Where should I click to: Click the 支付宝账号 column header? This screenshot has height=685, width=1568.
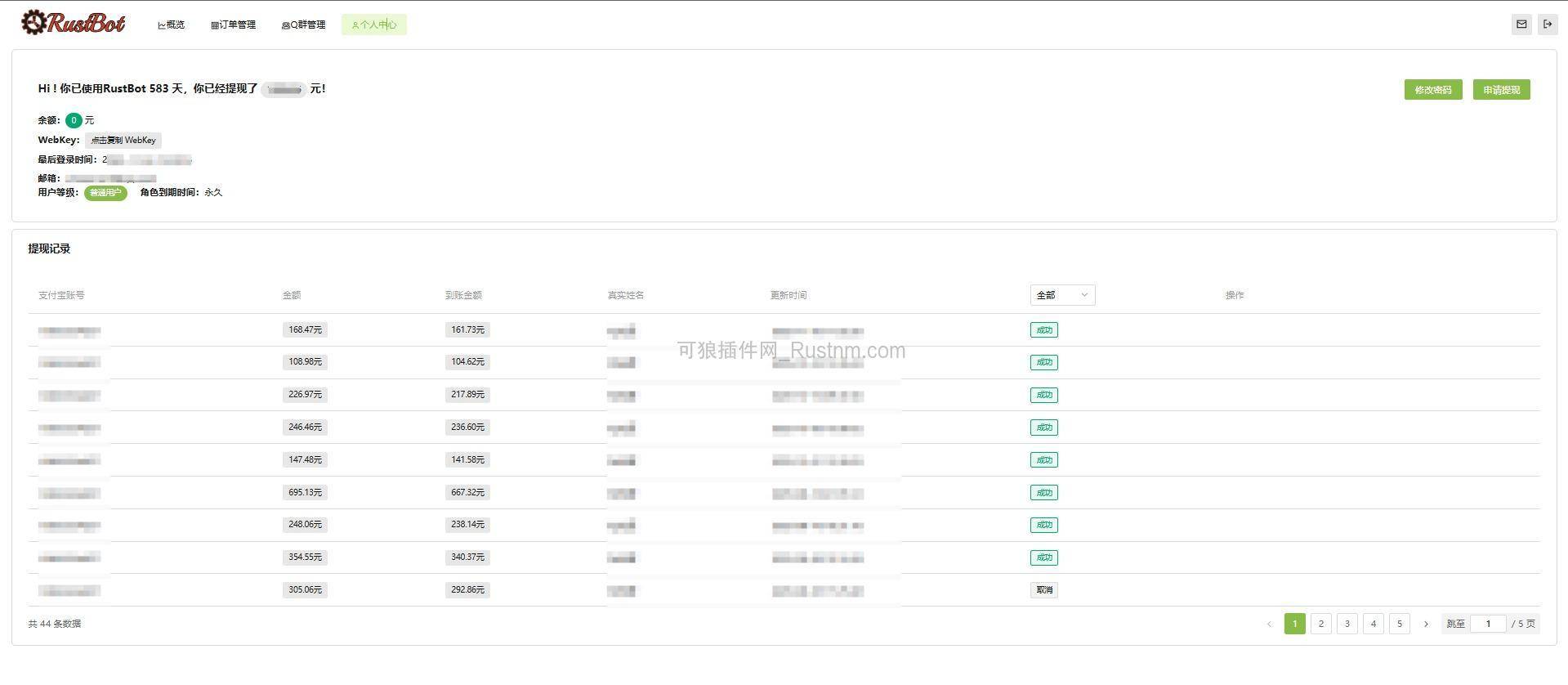pos(61,295)
